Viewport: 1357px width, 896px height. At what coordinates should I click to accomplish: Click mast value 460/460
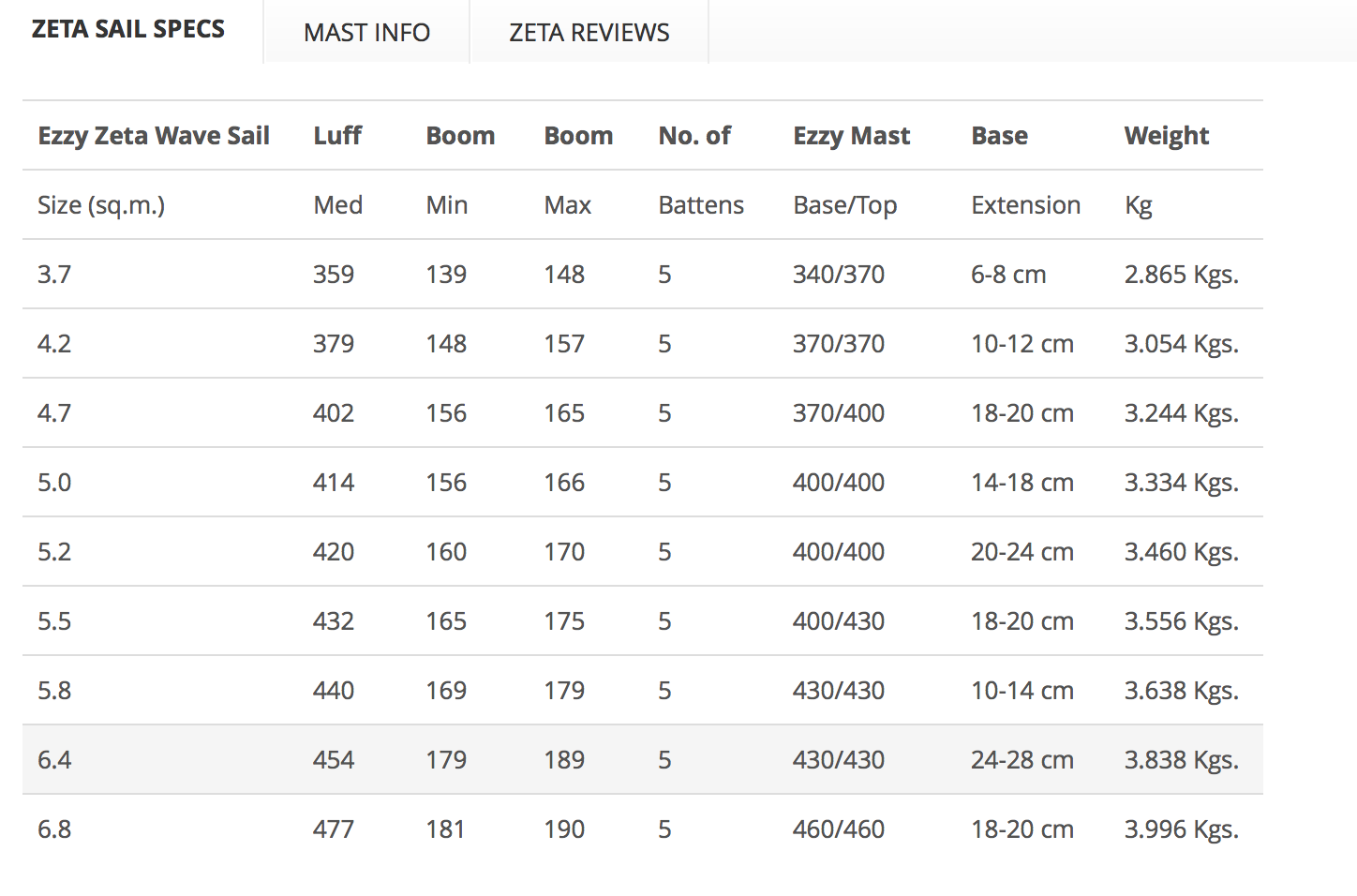pos(839,829)
